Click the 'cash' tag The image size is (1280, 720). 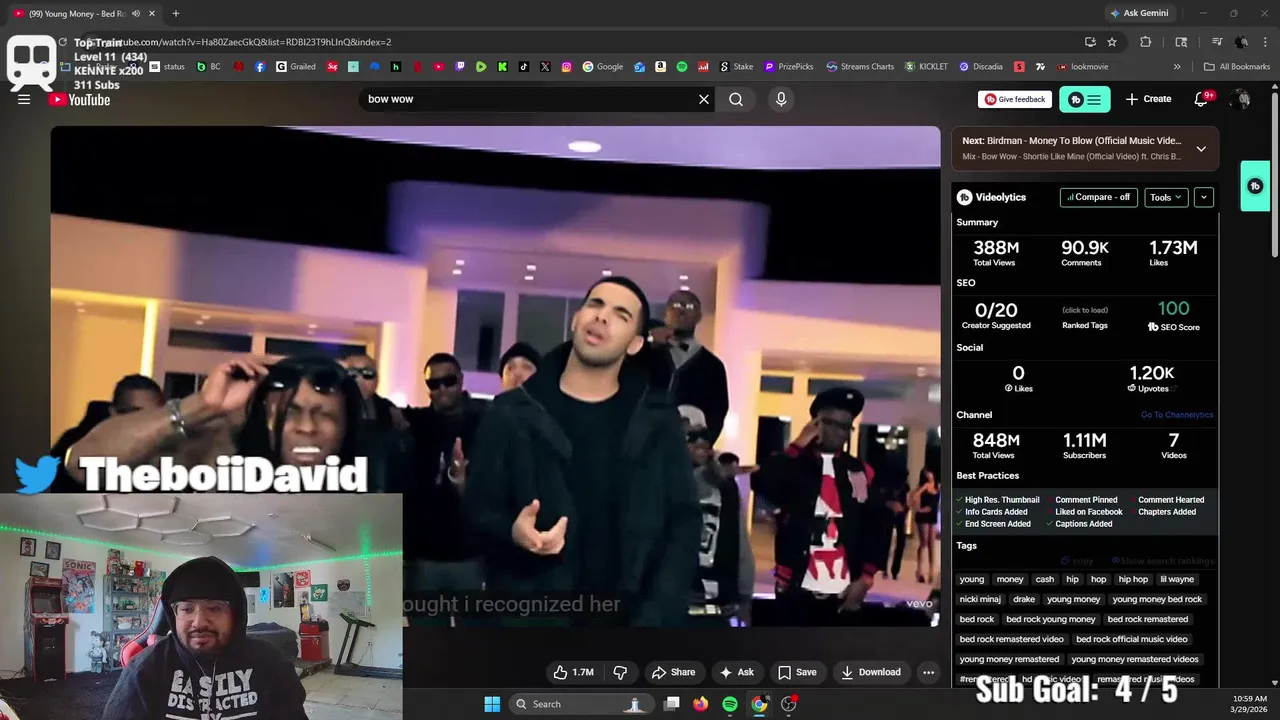point(1045,579)
